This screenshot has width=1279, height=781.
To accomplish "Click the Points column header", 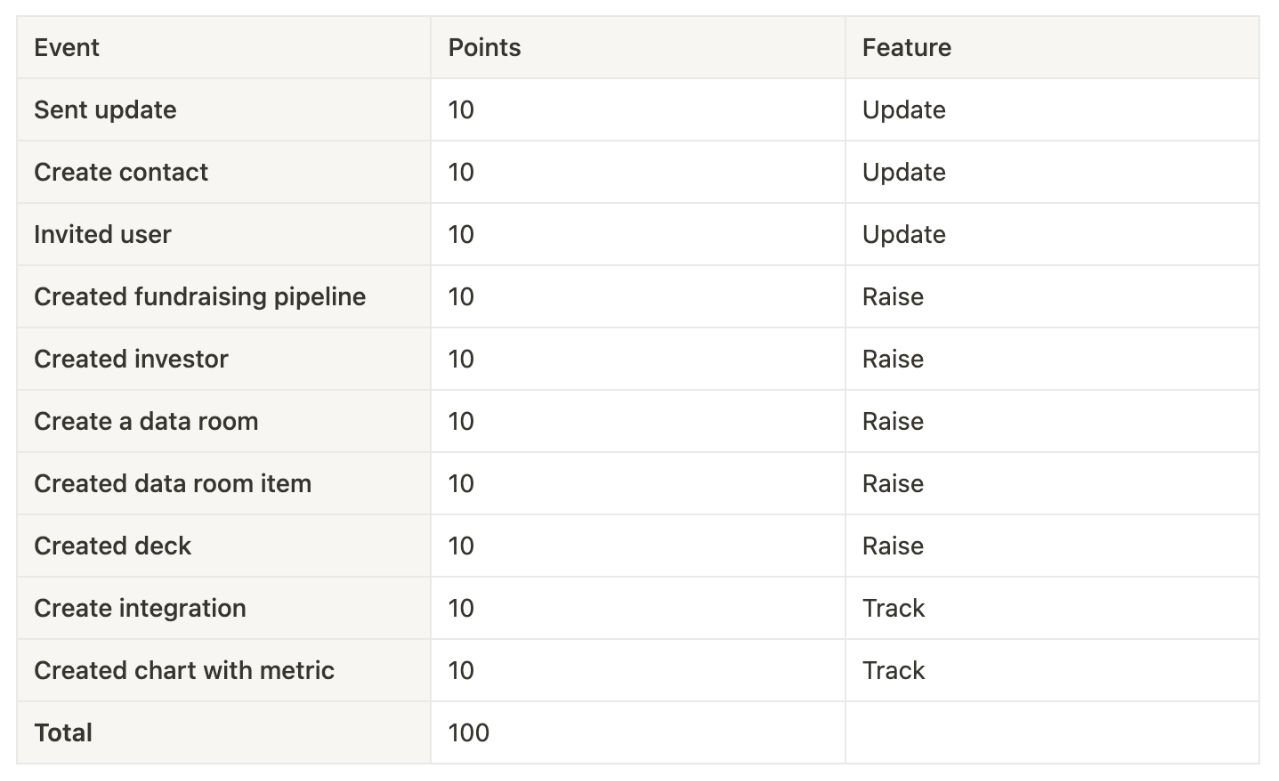I will click(x=638, y=47).
